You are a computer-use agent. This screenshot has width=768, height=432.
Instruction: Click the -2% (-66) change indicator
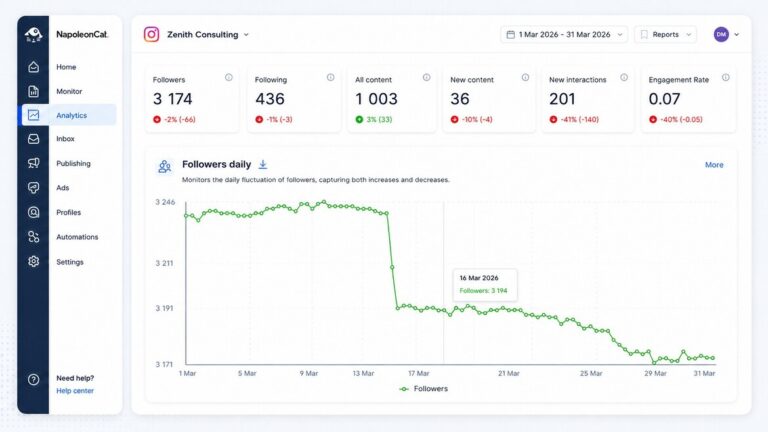174,120
